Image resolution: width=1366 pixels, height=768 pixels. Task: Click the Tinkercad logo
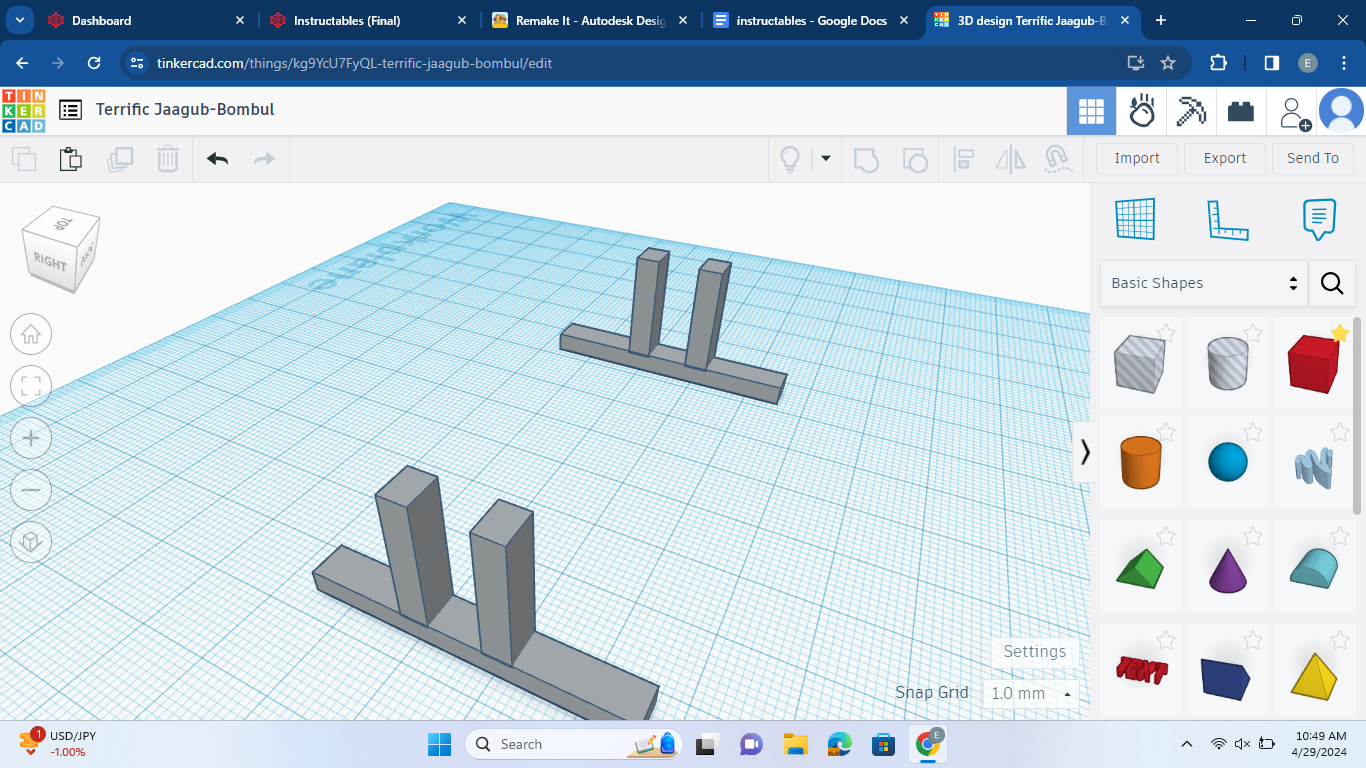[x=24, y=110]
